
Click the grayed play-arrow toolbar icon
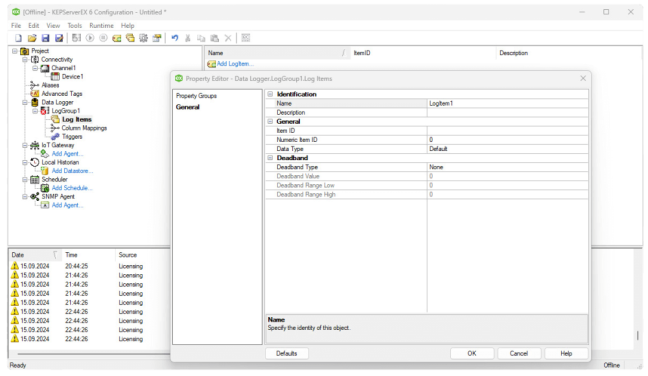click(90, 38)
